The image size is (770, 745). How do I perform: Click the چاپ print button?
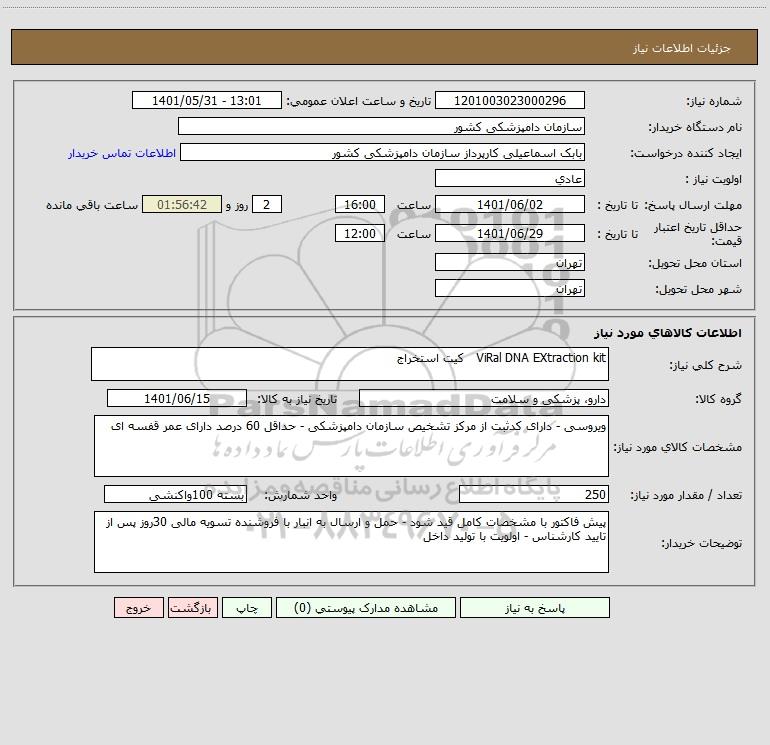tap(247, 607)
